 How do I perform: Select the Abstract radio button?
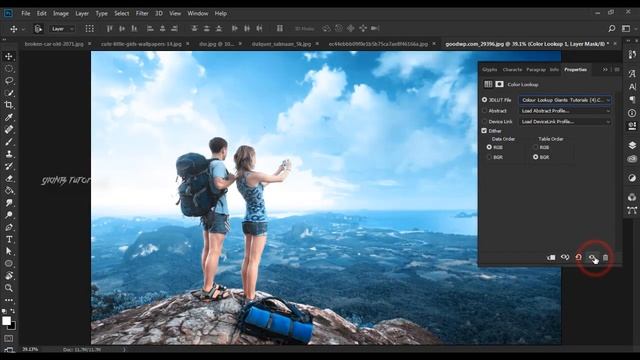click(484, 111)
